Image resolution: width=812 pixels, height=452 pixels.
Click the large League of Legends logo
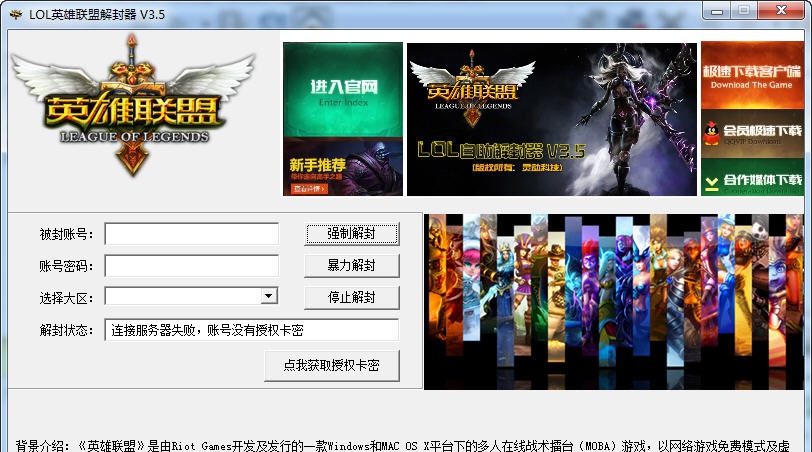pos(134,105)
